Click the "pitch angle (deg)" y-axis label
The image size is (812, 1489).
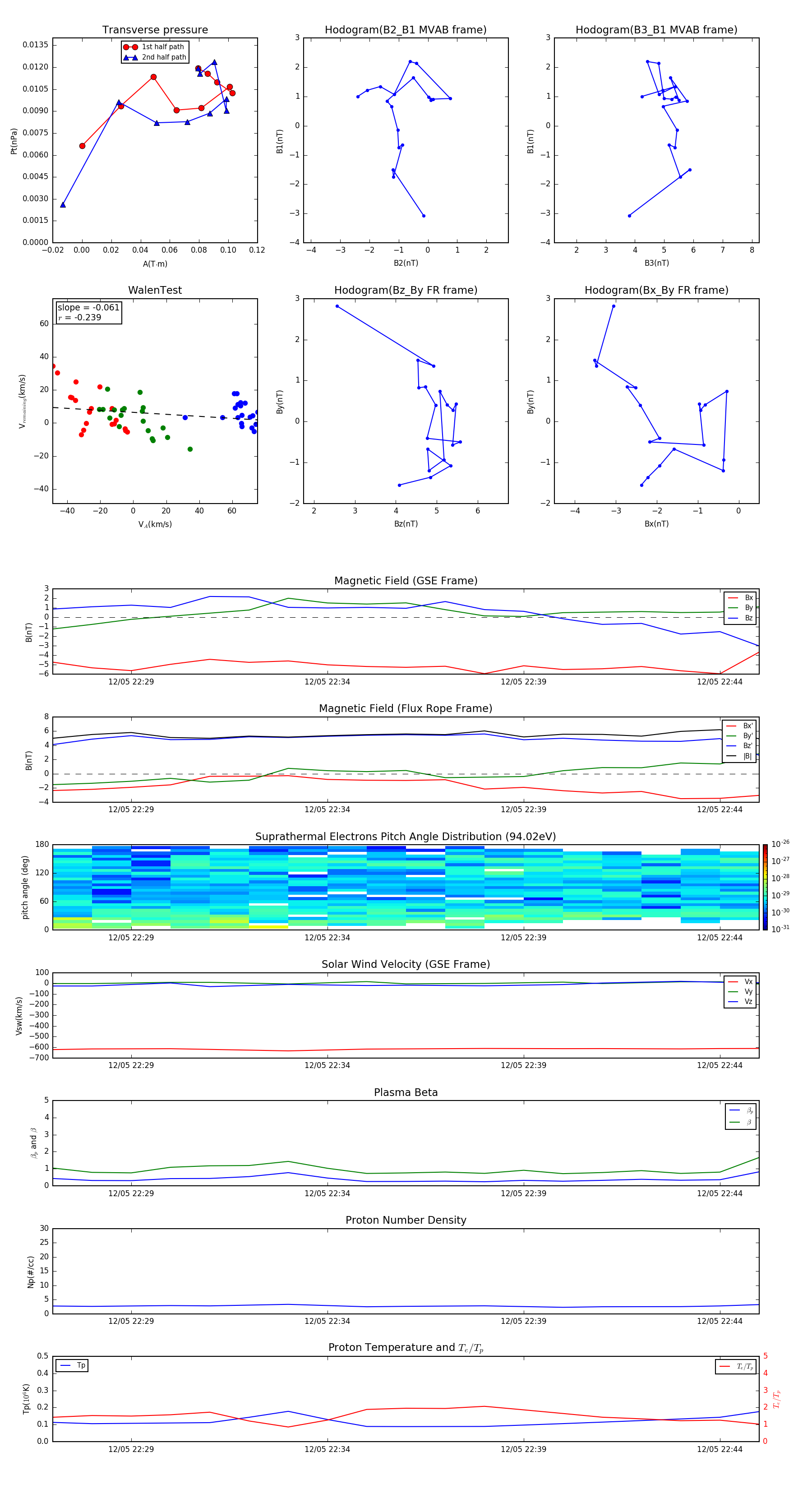[25, 887]
